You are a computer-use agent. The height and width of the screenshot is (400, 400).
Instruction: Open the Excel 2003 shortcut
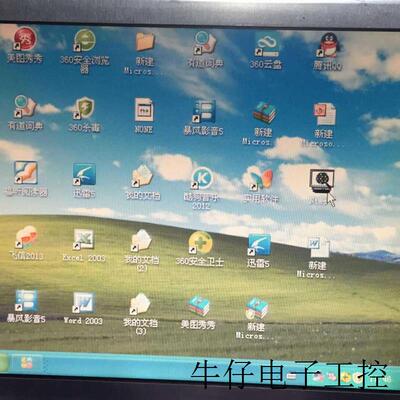(x=83, y=239)
